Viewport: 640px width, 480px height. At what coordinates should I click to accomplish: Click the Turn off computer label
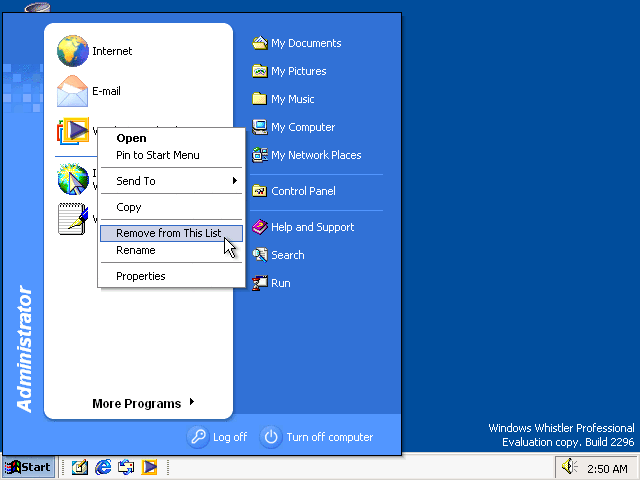330,437
